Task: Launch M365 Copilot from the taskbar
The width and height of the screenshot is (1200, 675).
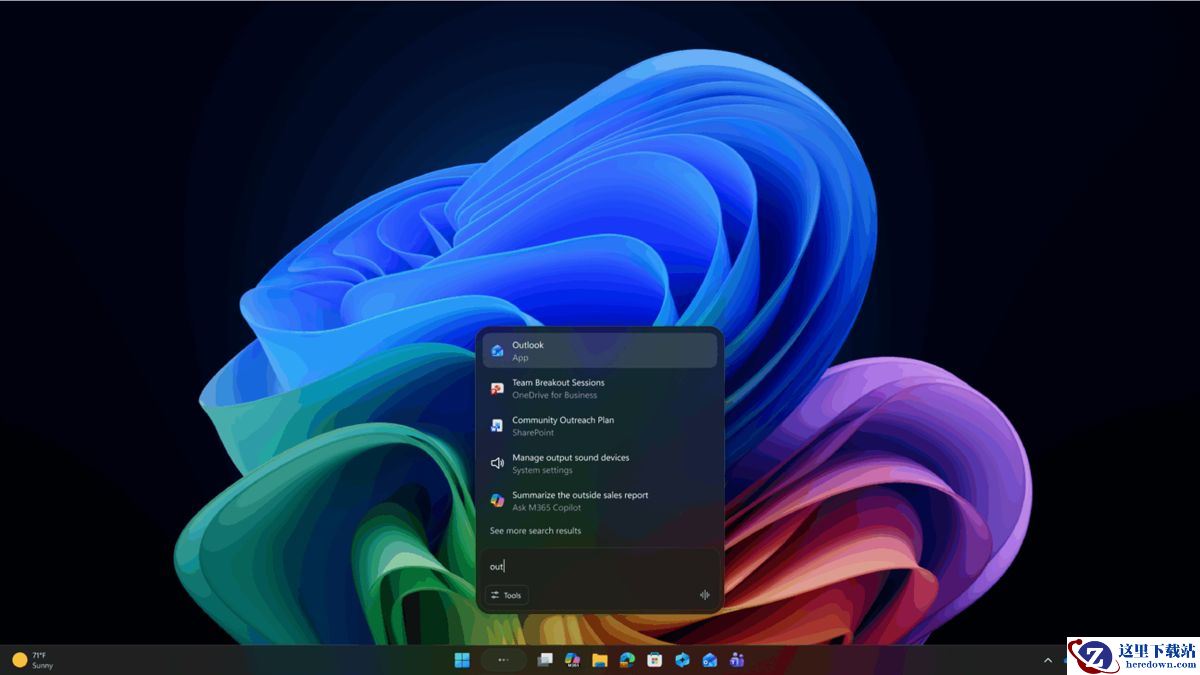Action: [x=573, y=660]
